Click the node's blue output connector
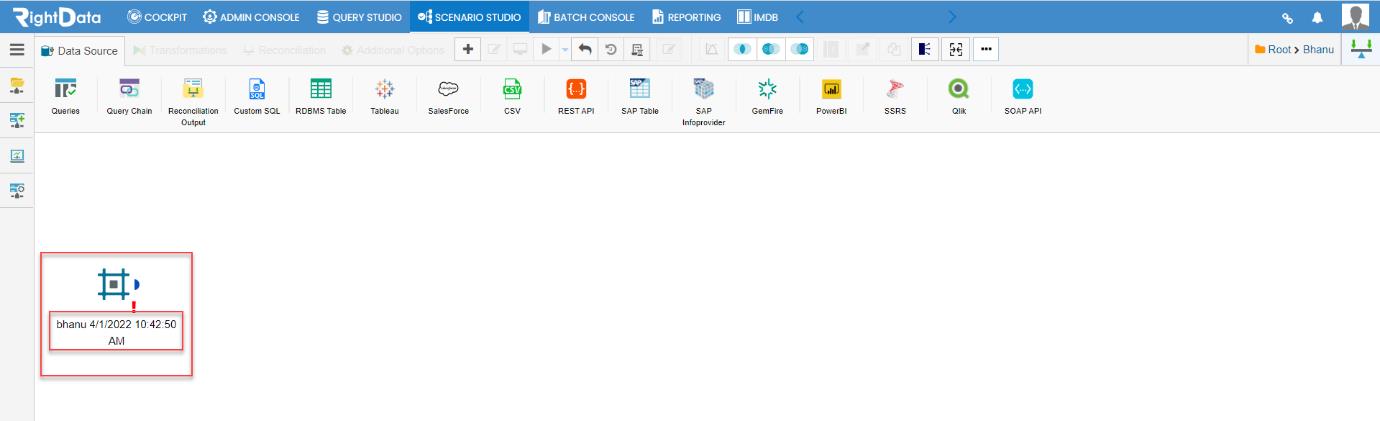 (136, 285)
